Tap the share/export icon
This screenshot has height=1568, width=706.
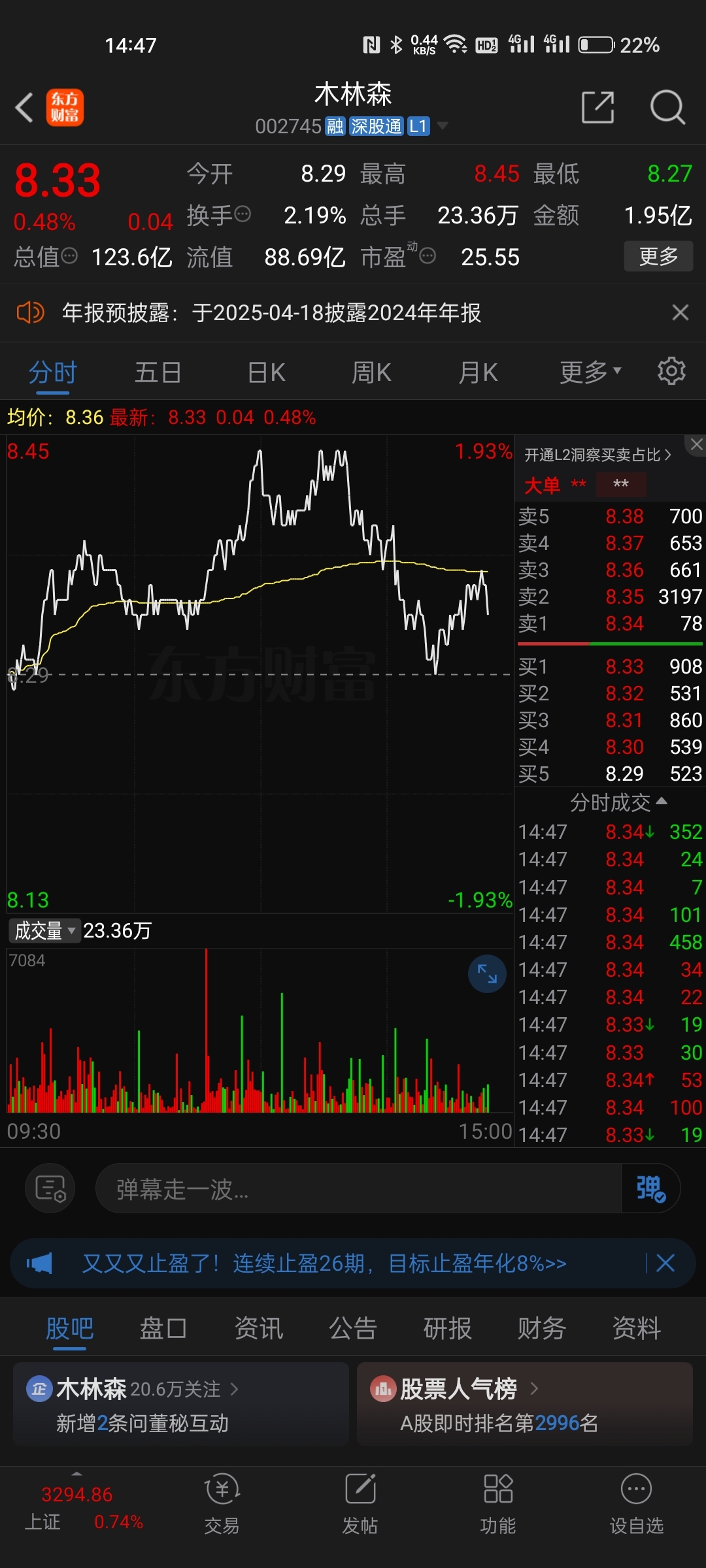pyautogui.click(x=598, y=107)
